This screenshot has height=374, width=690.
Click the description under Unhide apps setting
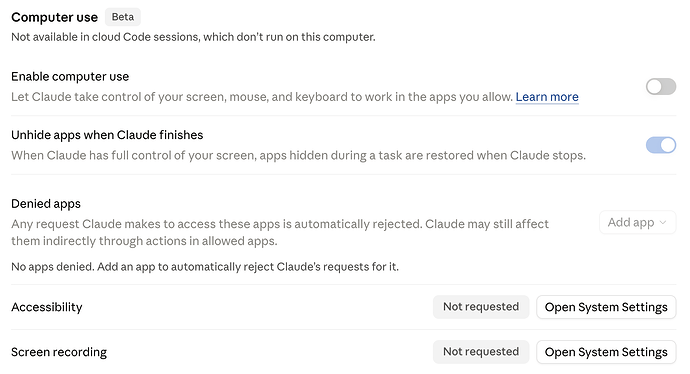click(x=298, y=155)
